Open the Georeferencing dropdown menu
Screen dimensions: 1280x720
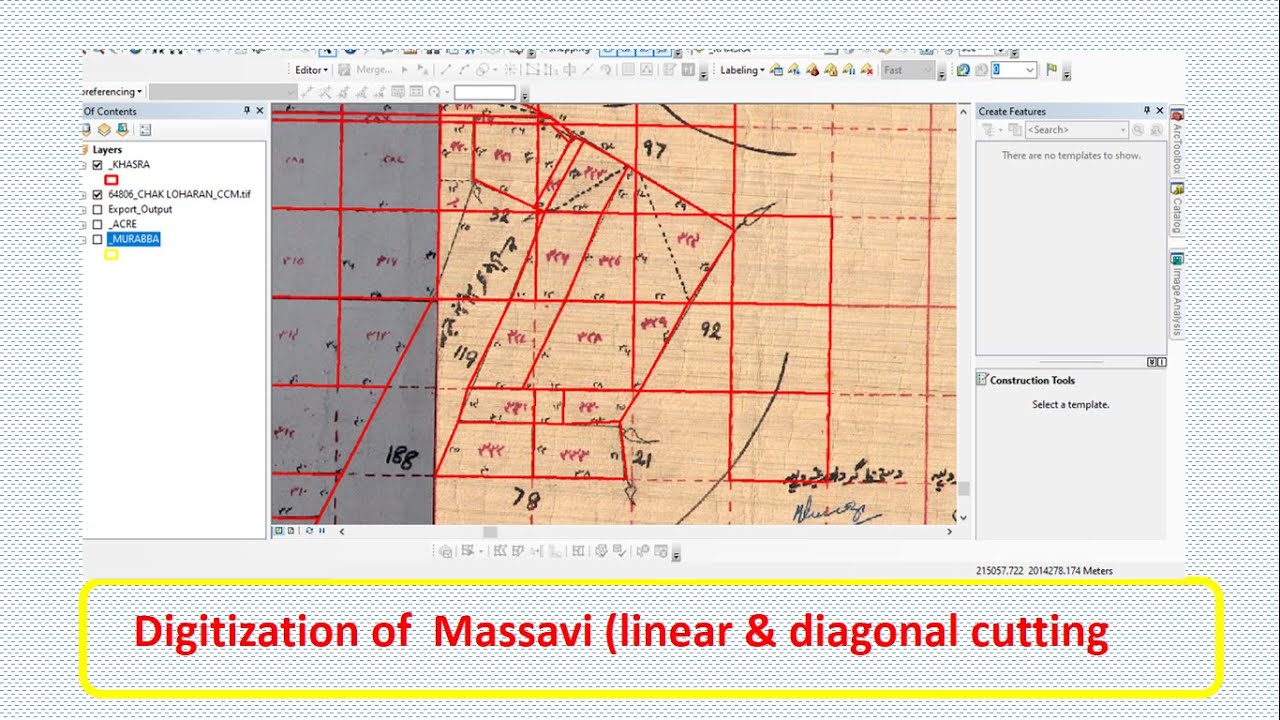(x=112, y=92)
